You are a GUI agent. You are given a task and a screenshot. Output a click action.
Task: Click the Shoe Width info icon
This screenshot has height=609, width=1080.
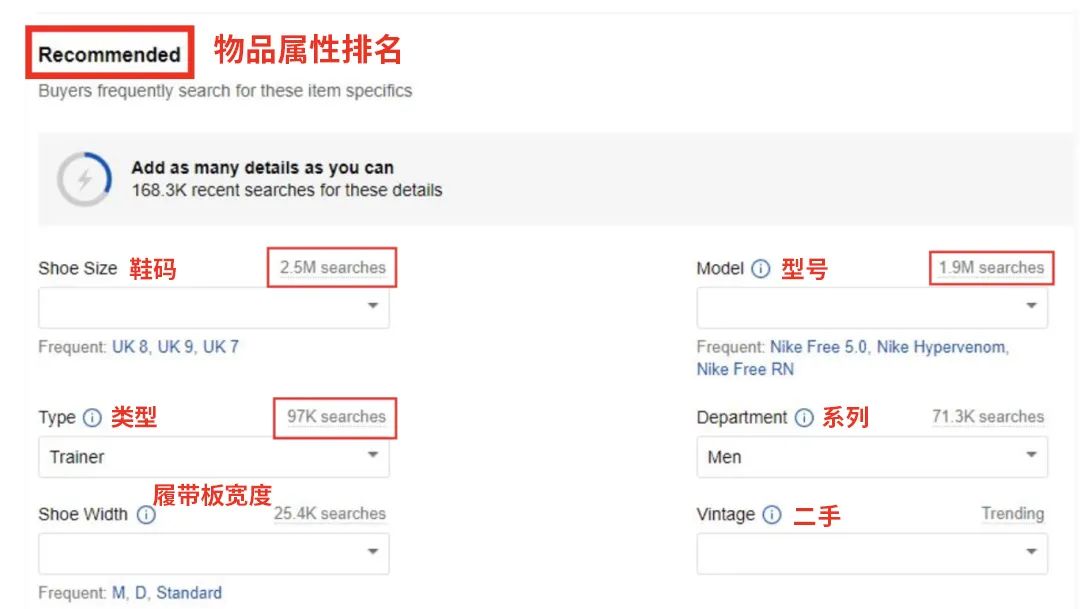[146, 515]
